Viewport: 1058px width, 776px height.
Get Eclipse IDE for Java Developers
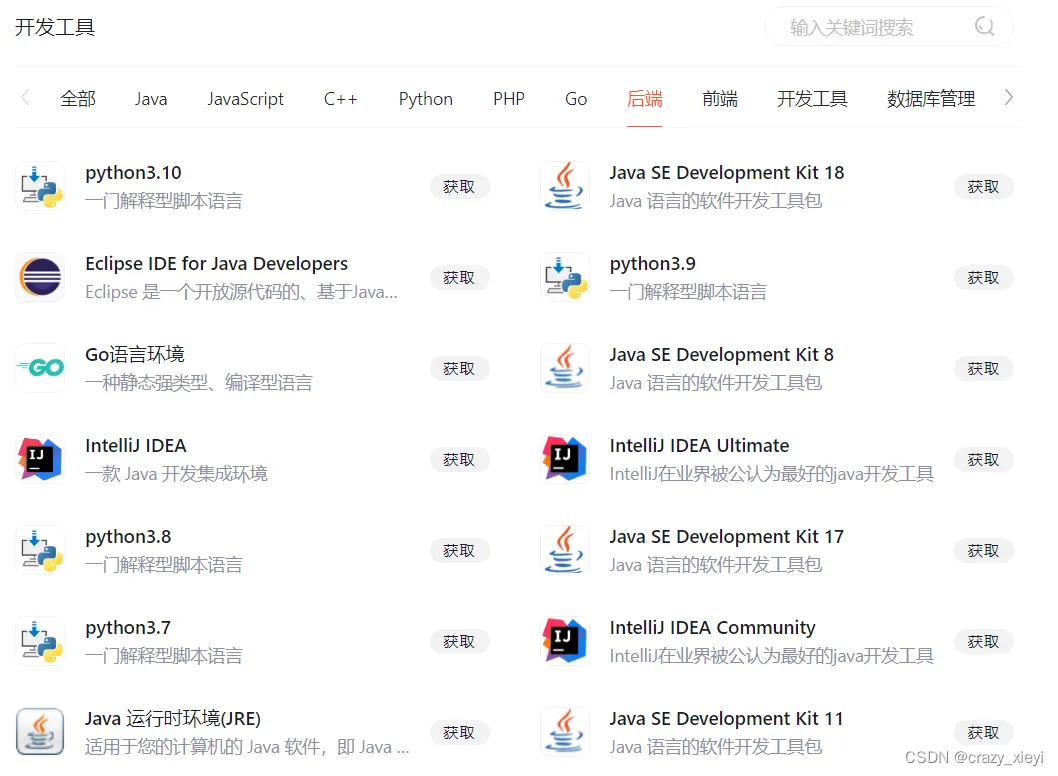(x=460, y=278)
